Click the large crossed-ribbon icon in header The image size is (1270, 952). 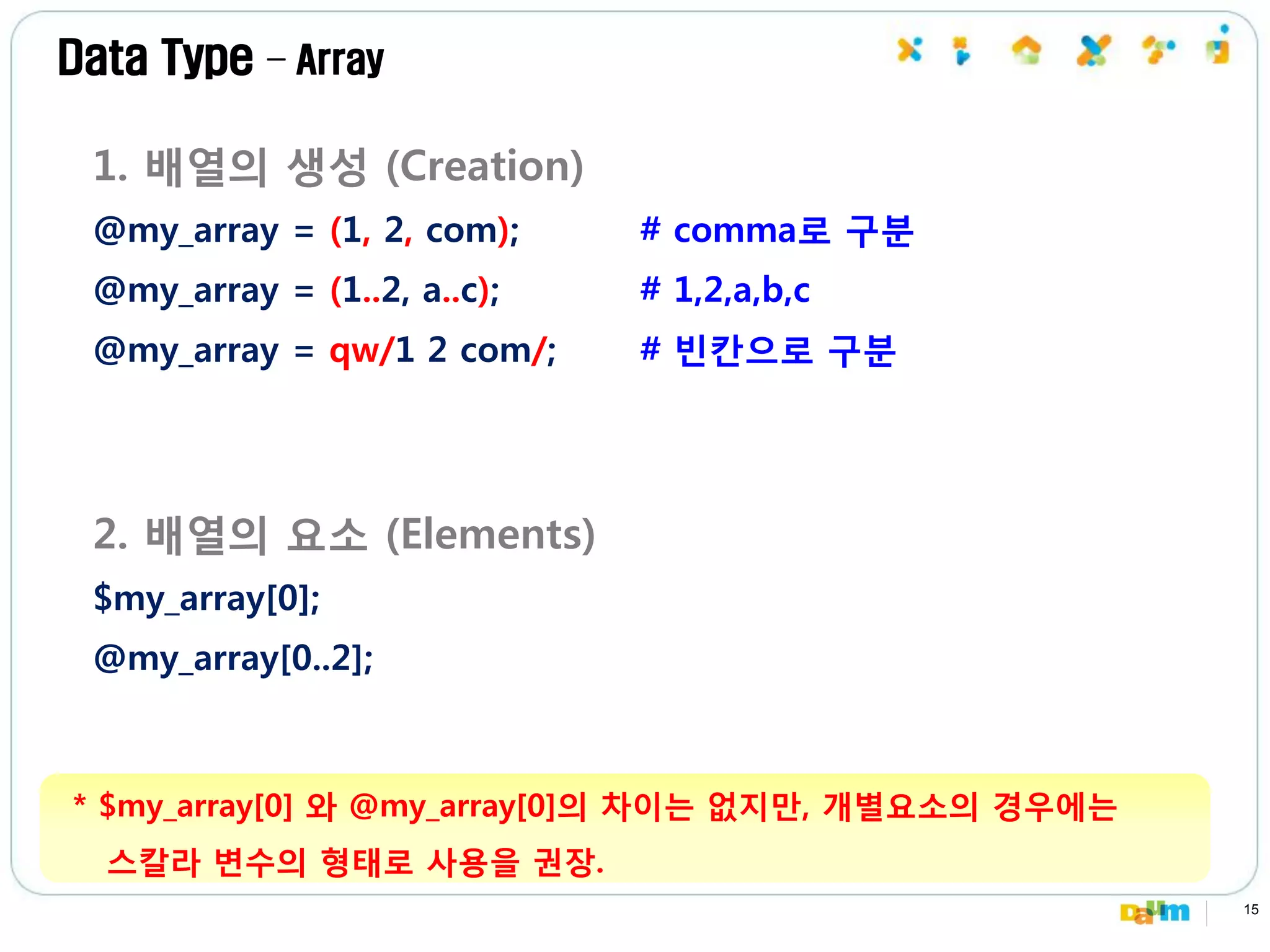click(1093, 50)
